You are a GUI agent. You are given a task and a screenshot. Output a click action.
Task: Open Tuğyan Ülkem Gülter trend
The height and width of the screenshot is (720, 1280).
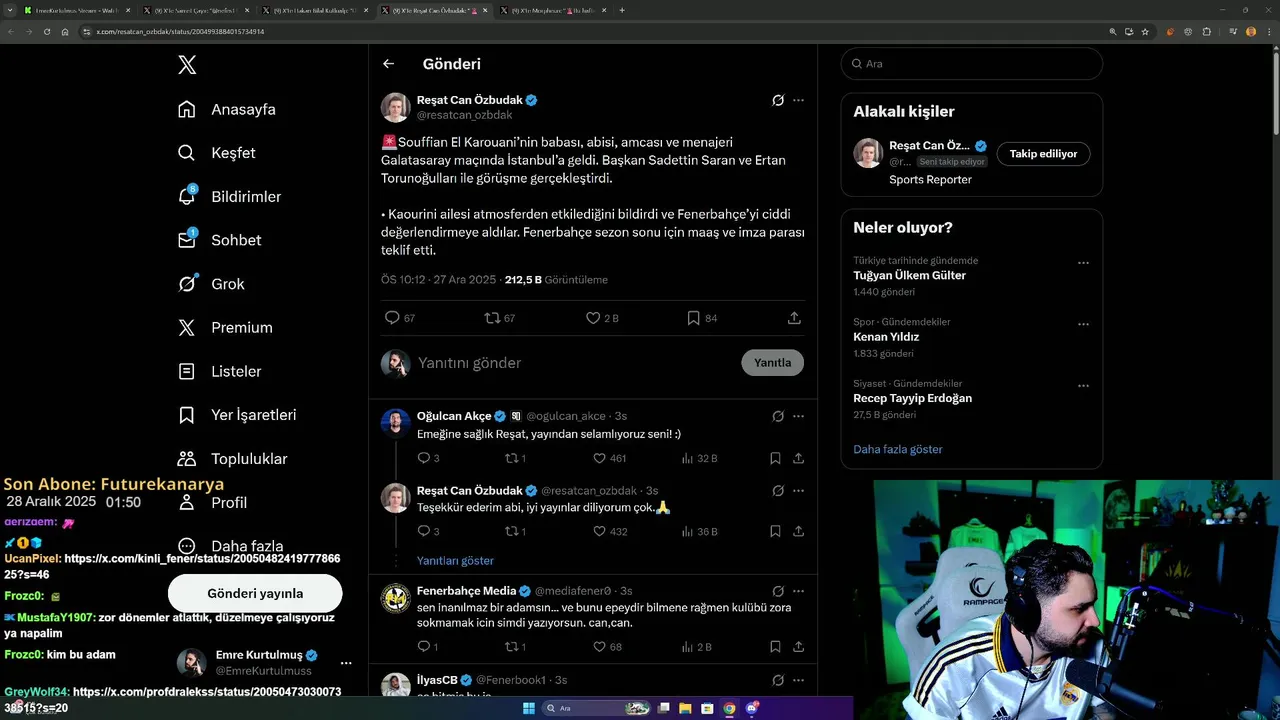909,275
